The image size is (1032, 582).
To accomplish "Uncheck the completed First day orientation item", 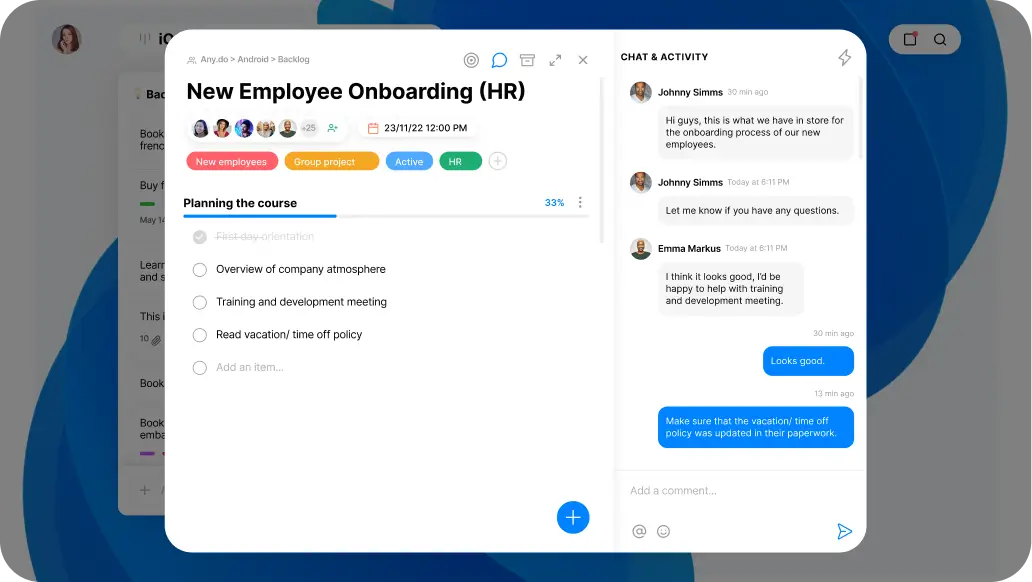I will click(199, 237).
